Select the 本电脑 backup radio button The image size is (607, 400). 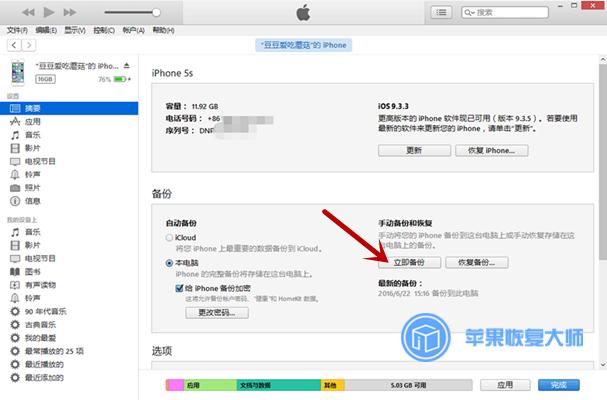click(169, 263)
